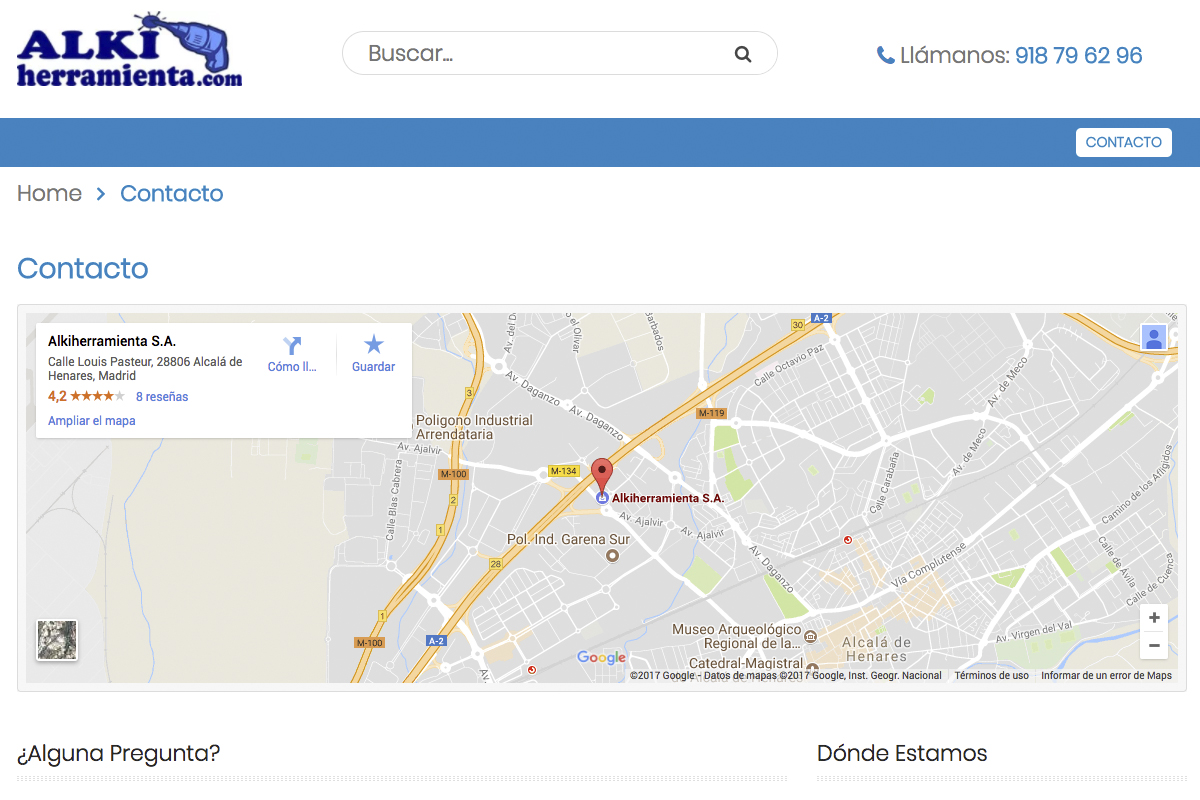The width and height of the screenshot is (1200, 800).
Task: Call the number 918 79 62 96
Action: click(x=1078, y=55)
